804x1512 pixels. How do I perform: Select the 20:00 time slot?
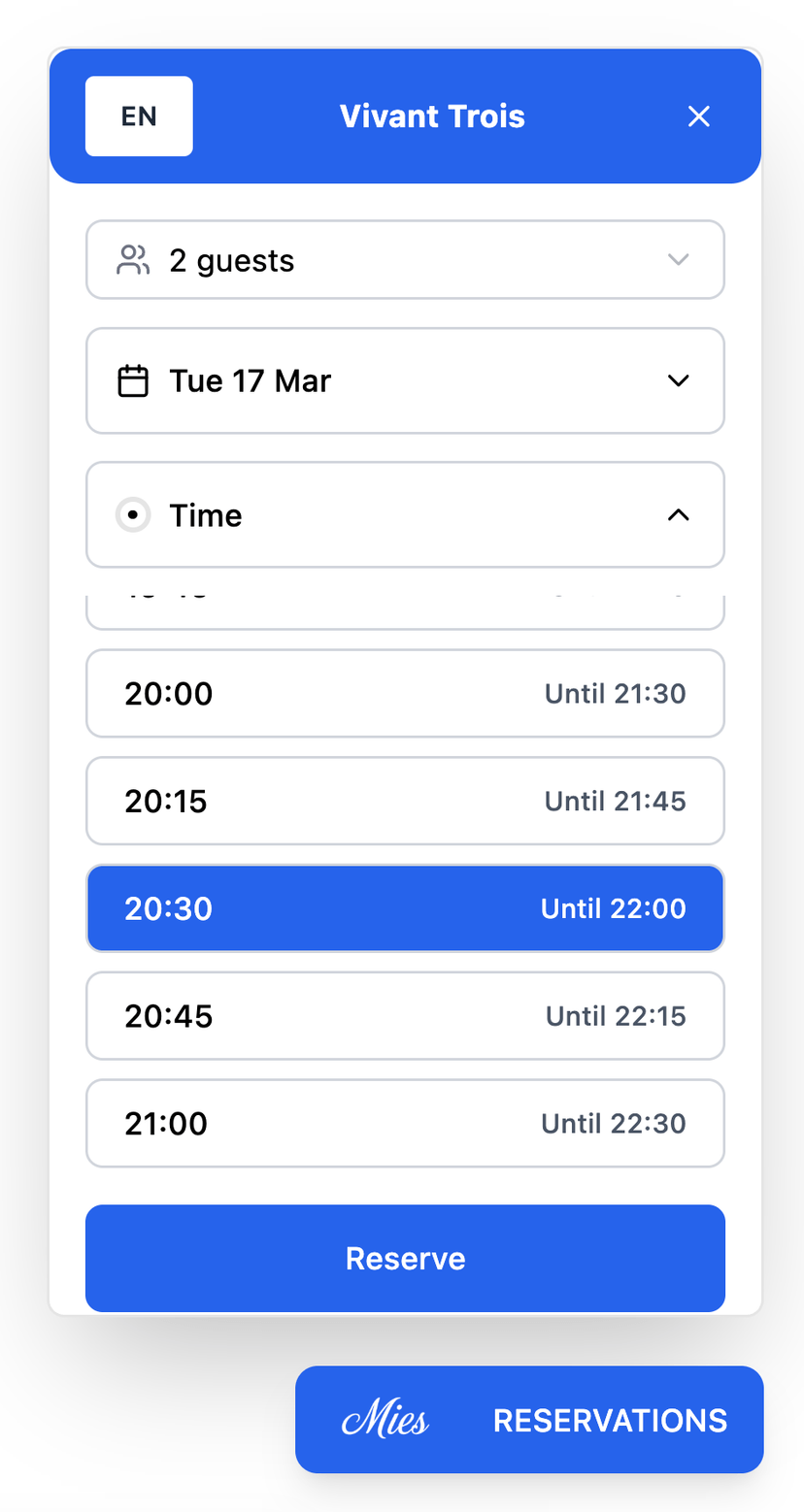[405, 694]
